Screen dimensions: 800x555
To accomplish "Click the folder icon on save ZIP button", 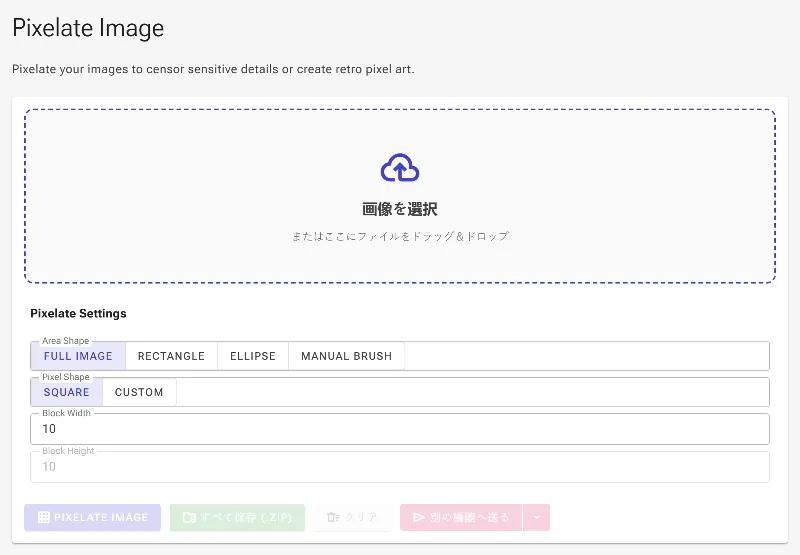I will 189,517.
